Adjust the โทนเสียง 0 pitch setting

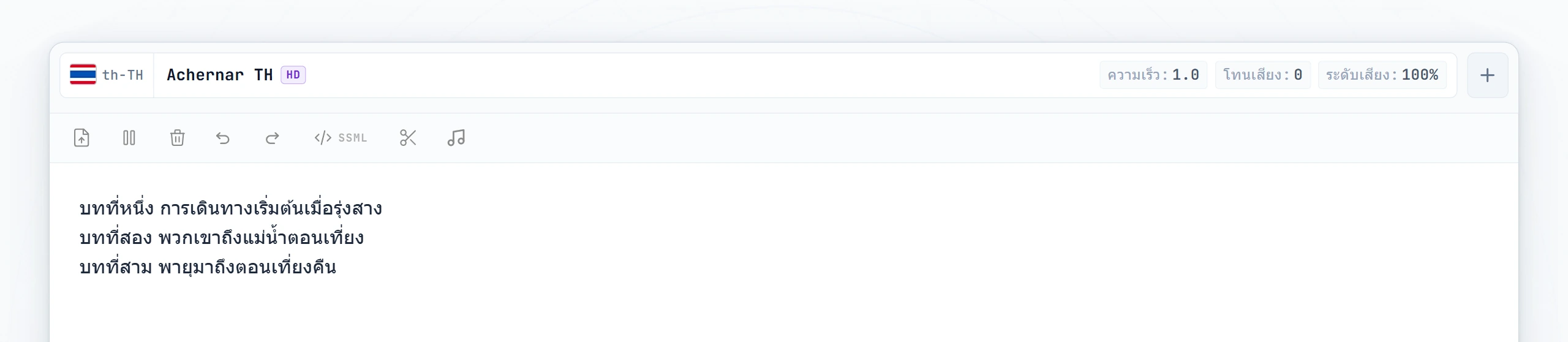pyautogui.click(x=1263, y=75)
